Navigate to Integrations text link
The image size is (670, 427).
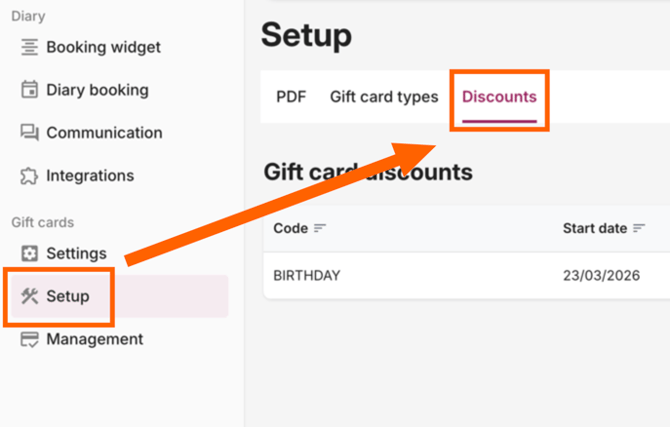[90, 176]
